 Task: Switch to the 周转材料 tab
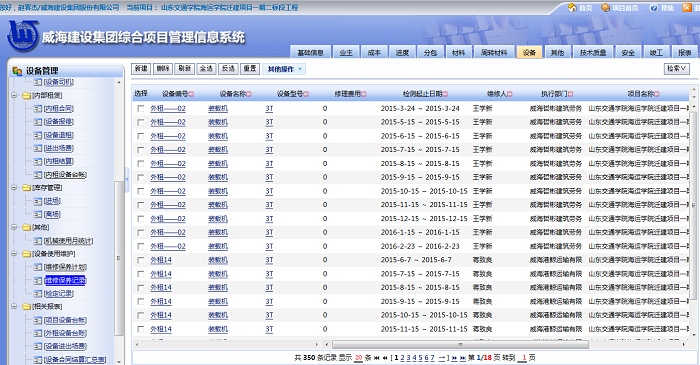point(494,52)
